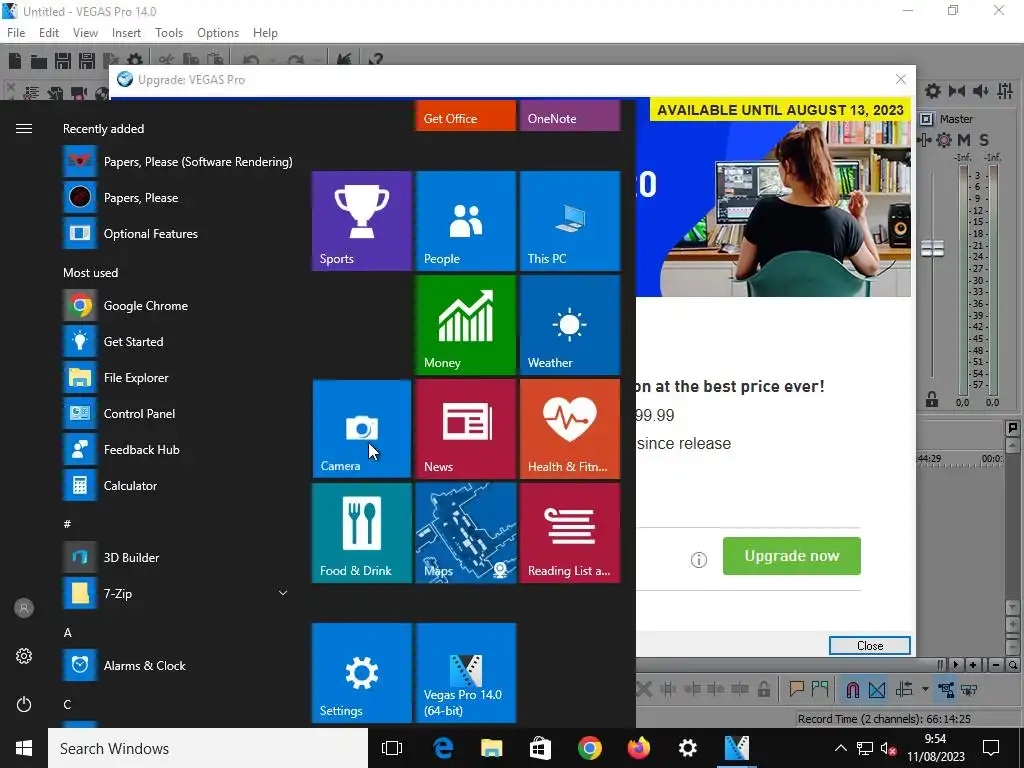Click the timeline zoom in plus button
The width and height of the screenshot is (1024, 768).
[972, 665]
